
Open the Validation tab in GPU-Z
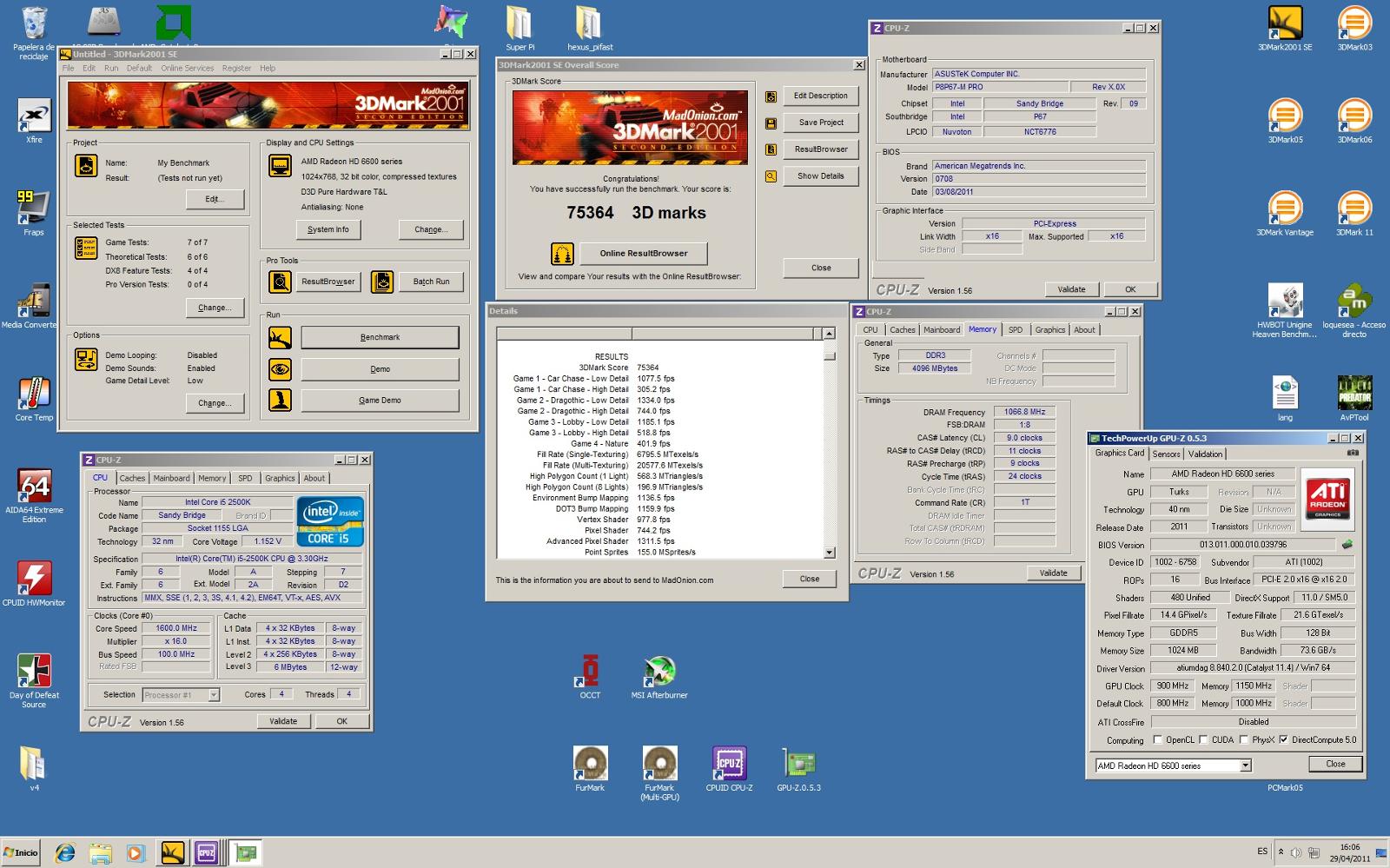click(x=1205, y=454)
